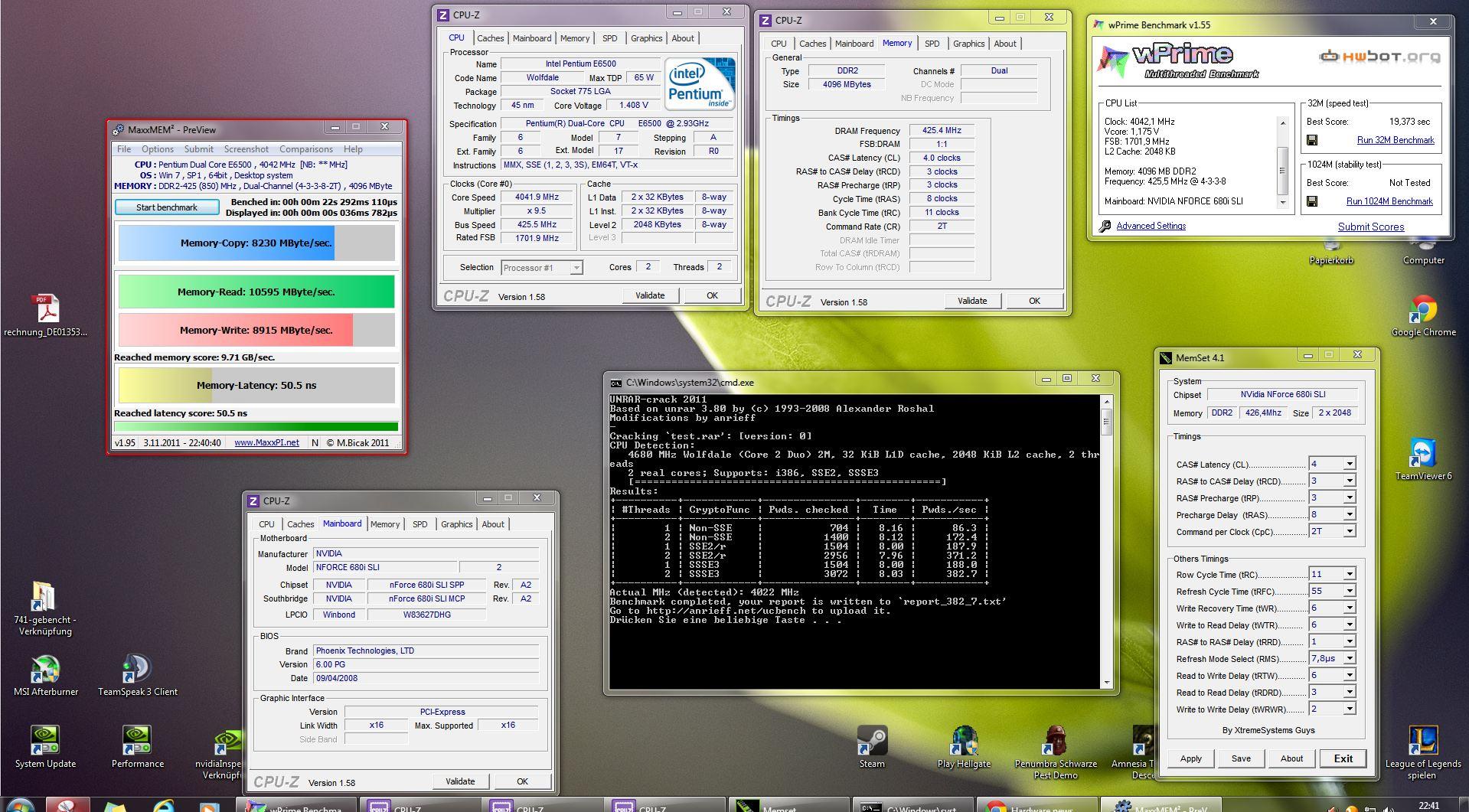
Task: Open the Processor #1 selection combo in CPU-Z
Action: (x=542, y=267)
